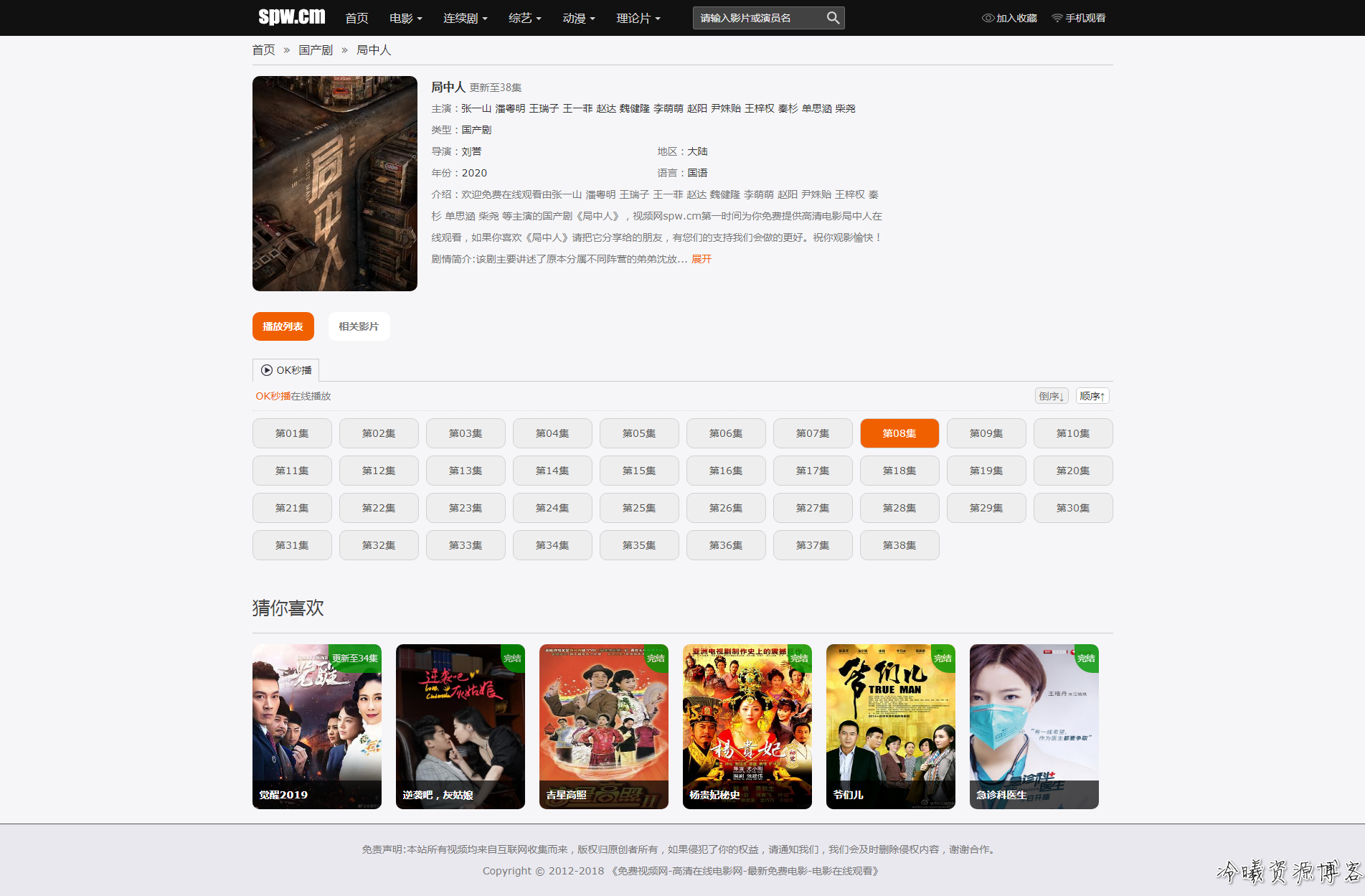The width and height of the screenshot is (1365, 896).
Task: Click actor link 张一山
Action: pyautogui.click(x=476, y=108)
